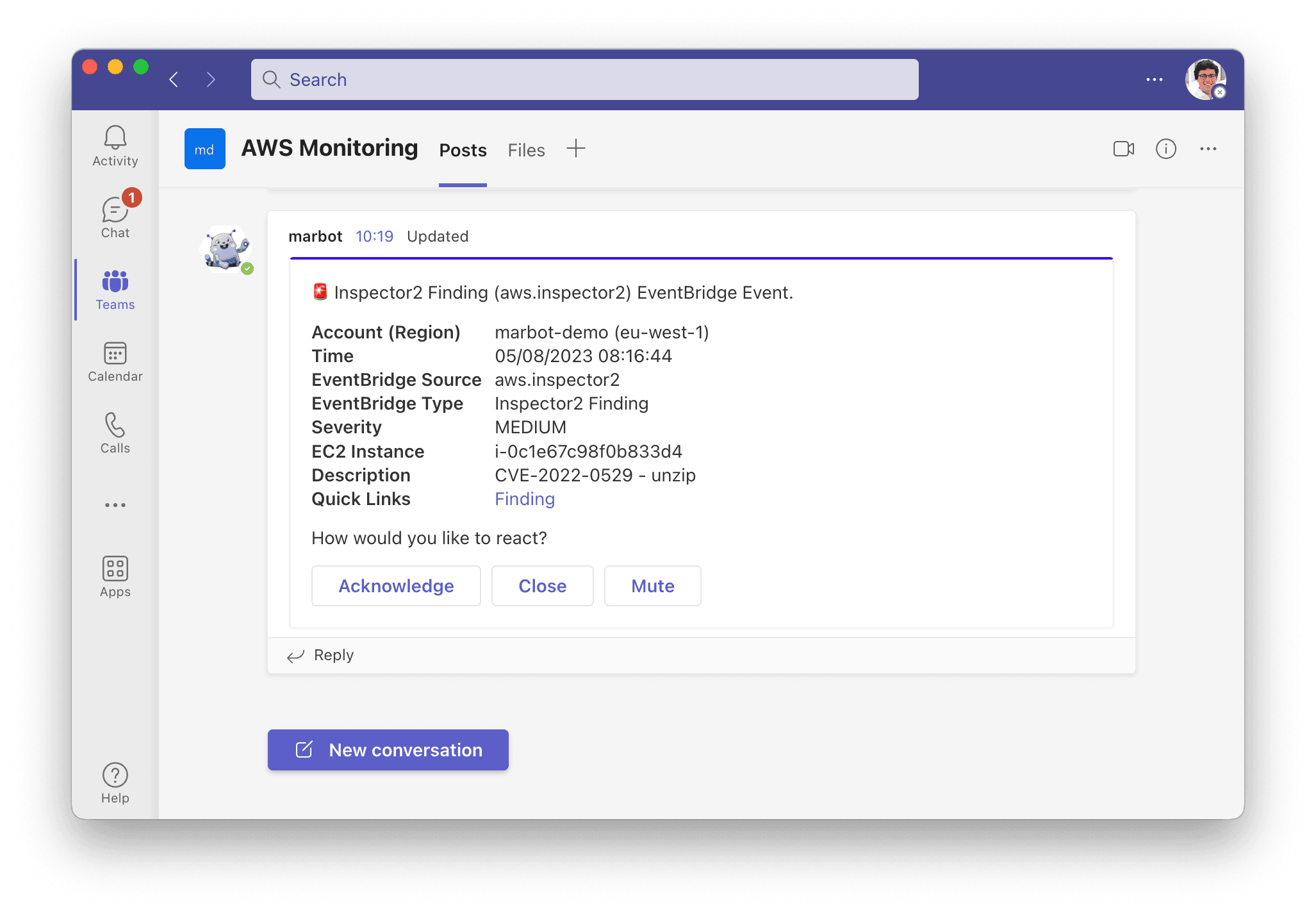The width and height of the screenshot is (1316, 914).
Task: Click marbot-demo (eu-west-1) account value
Action: pos(602,332)
